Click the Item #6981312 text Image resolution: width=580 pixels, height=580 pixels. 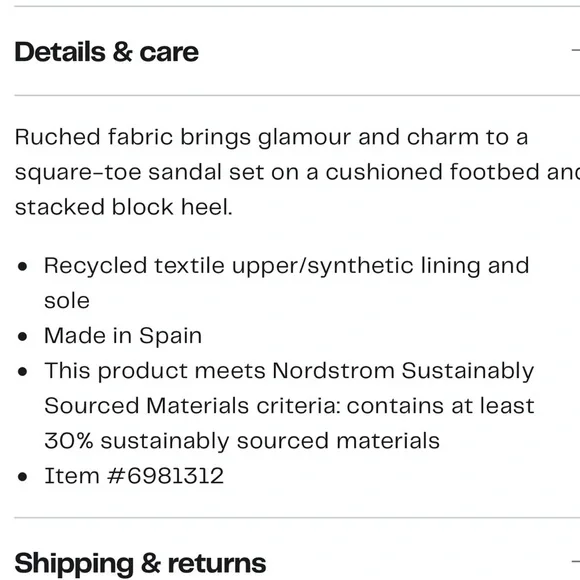pyautogui.click(x=134, y=475)
